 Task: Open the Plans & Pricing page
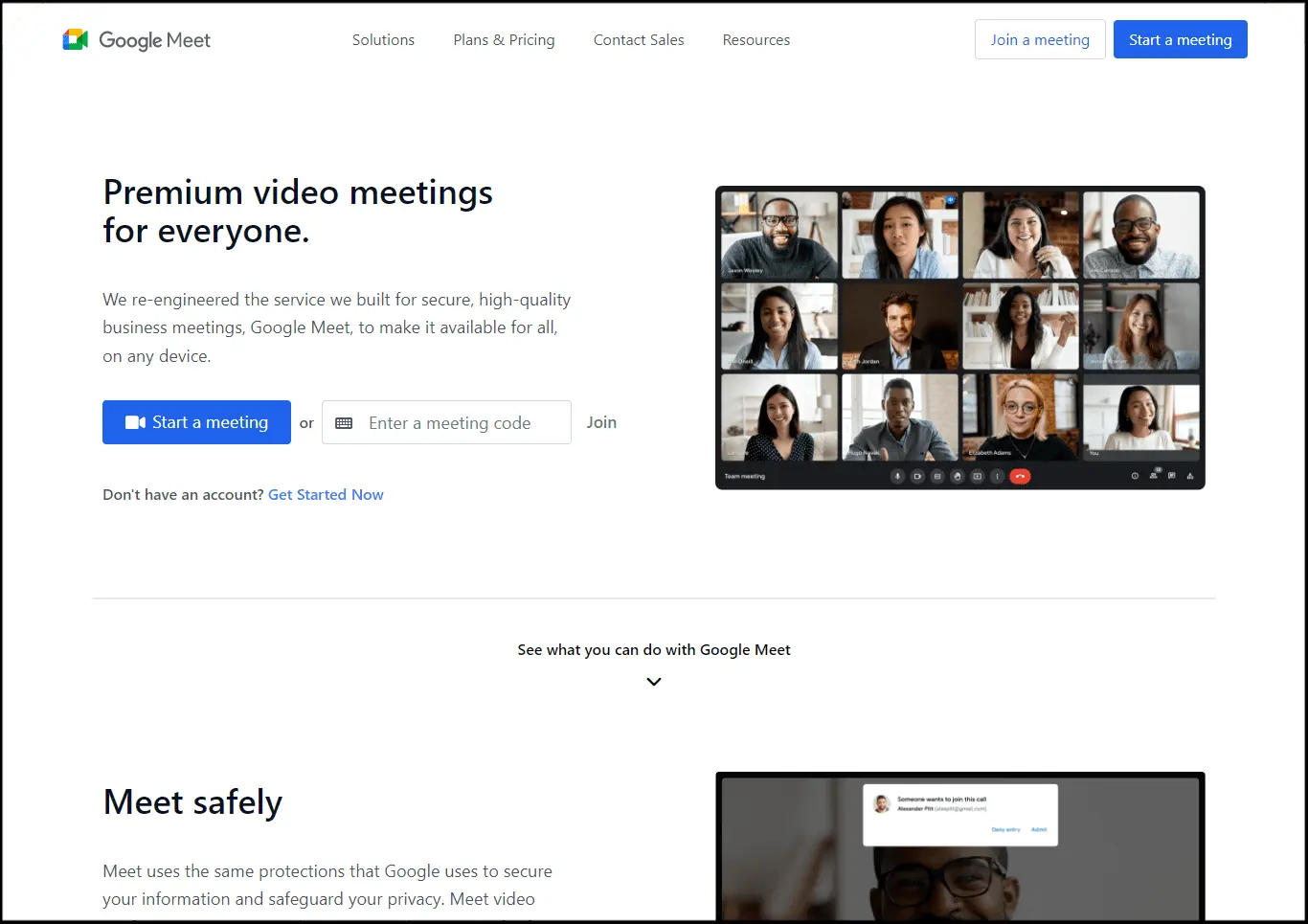[504, 40]
